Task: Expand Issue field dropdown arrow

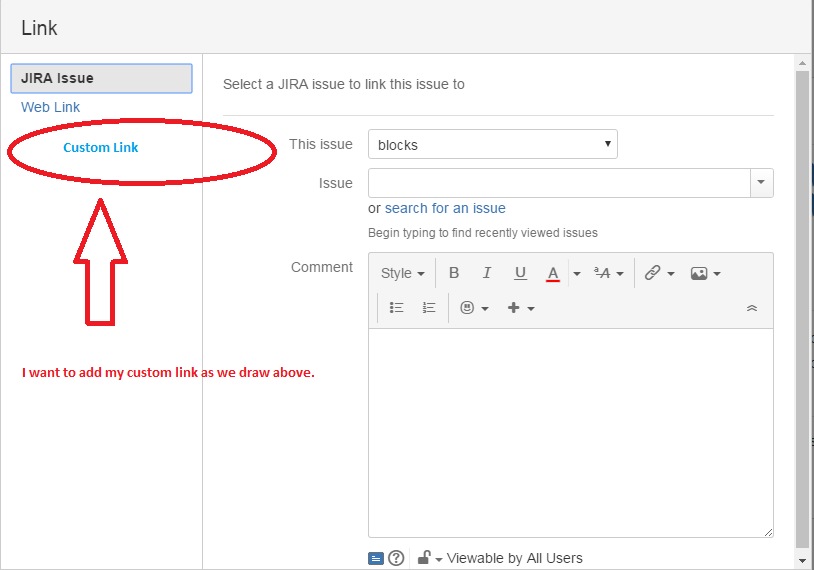Action: (x=762, y=183)
